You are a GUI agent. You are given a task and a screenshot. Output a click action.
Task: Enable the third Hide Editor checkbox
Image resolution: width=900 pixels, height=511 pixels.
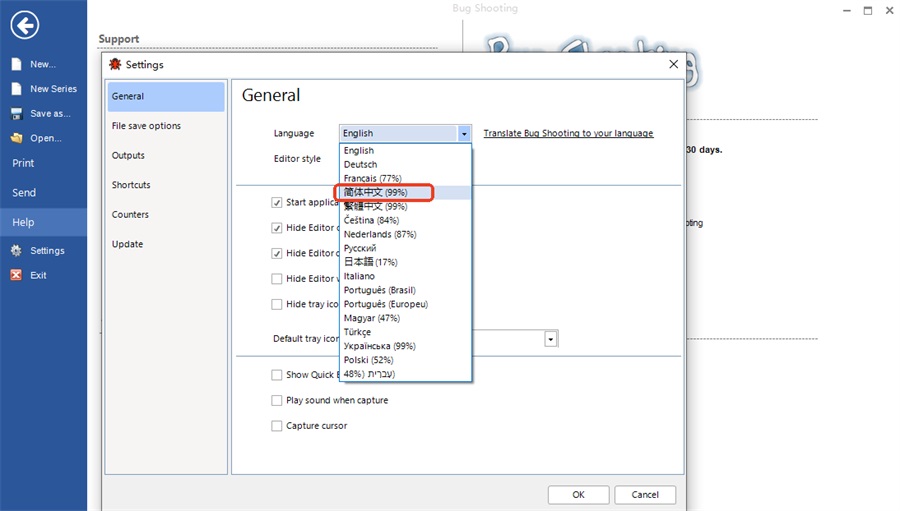click(277, 278)
